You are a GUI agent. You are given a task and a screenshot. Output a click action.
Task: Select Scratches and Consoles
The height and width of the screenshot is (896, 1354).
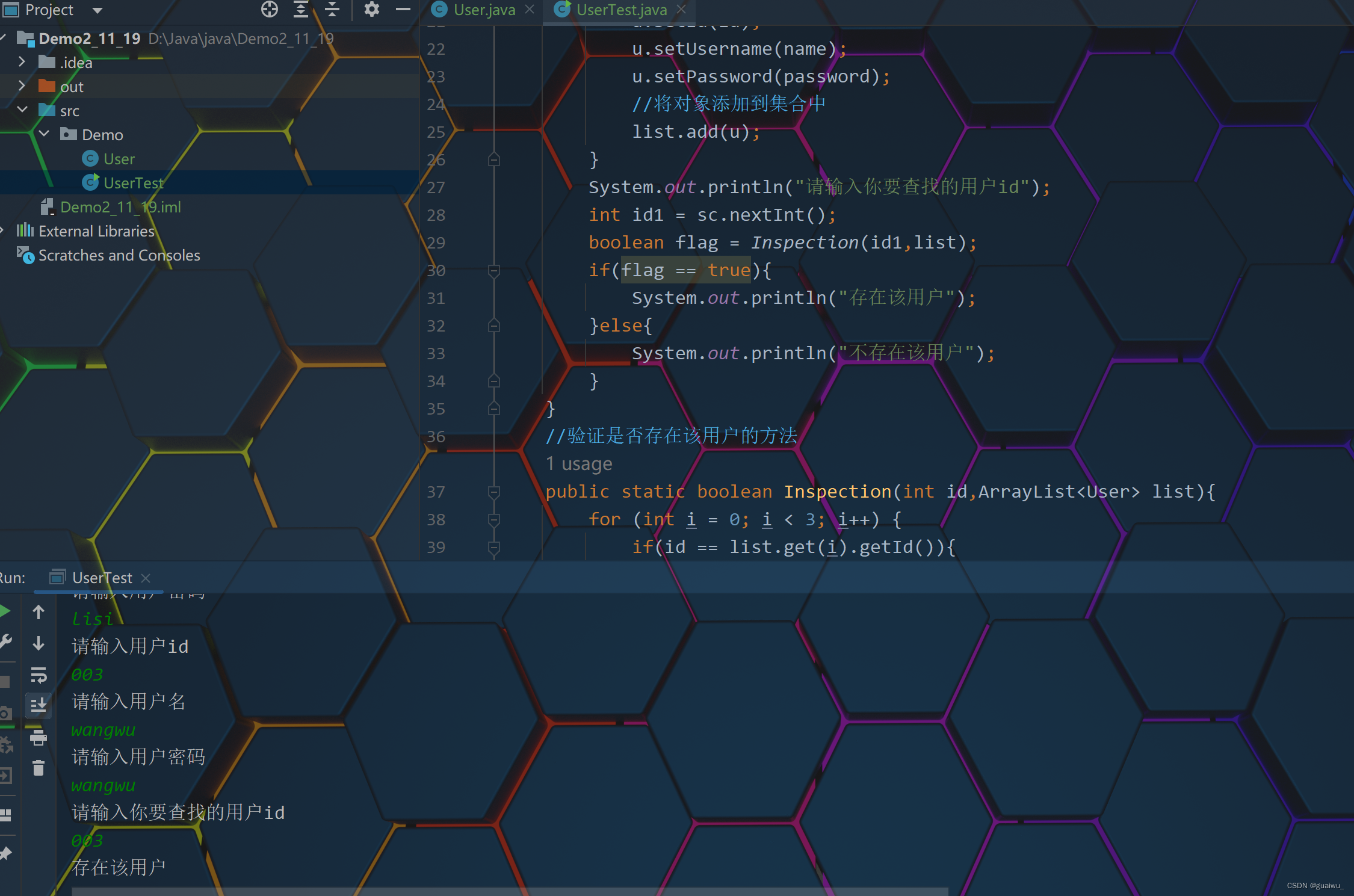pyautogui.click(x=119, y=255)
